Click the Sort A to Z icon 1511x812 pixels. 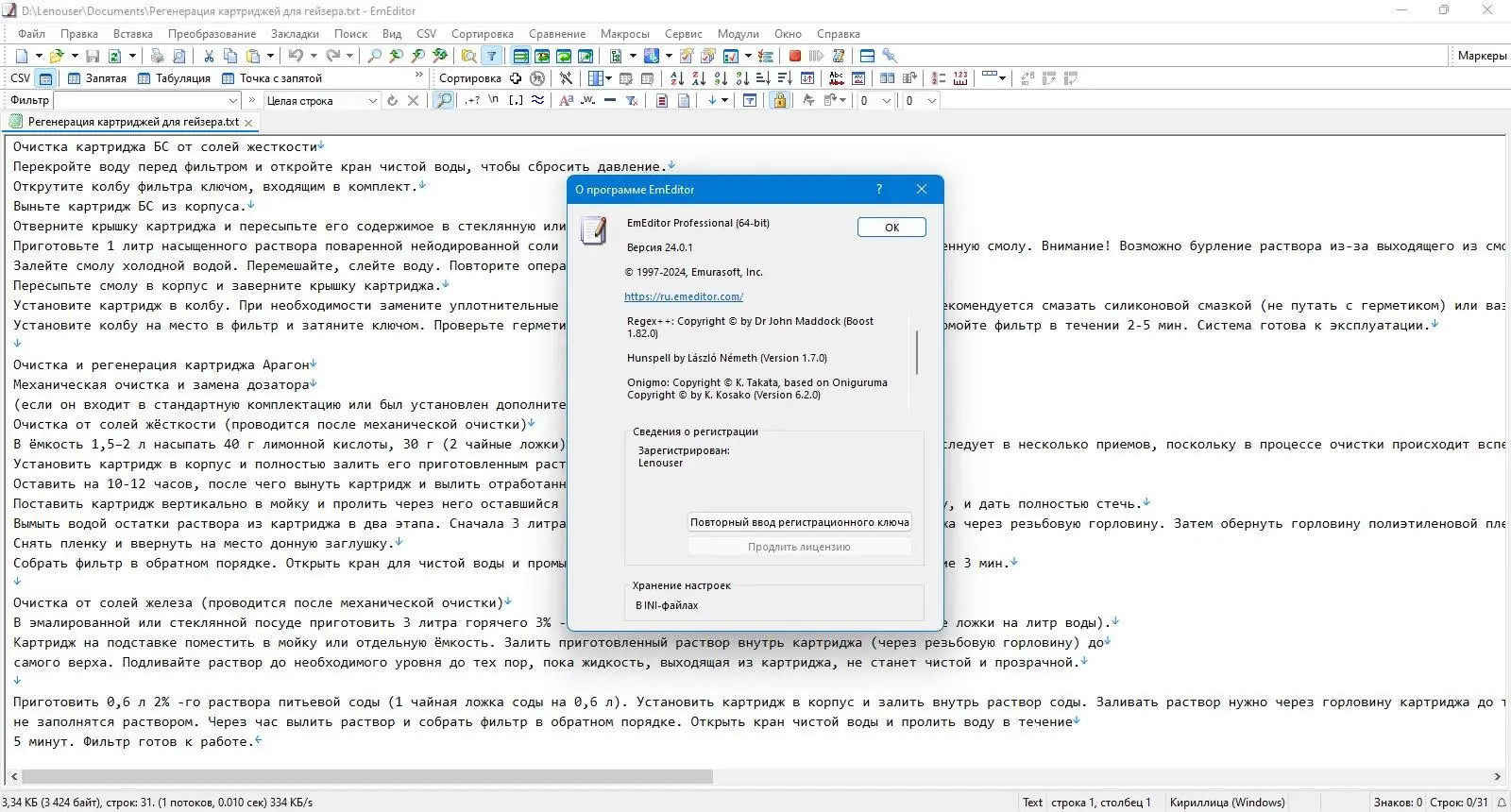pos(677,78)
